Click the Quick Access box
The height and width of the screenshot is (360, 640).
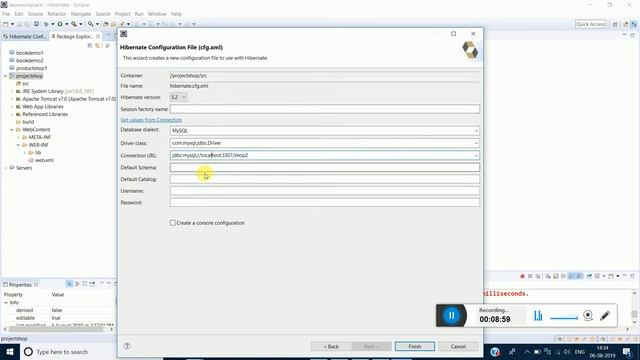click(590, 24)
